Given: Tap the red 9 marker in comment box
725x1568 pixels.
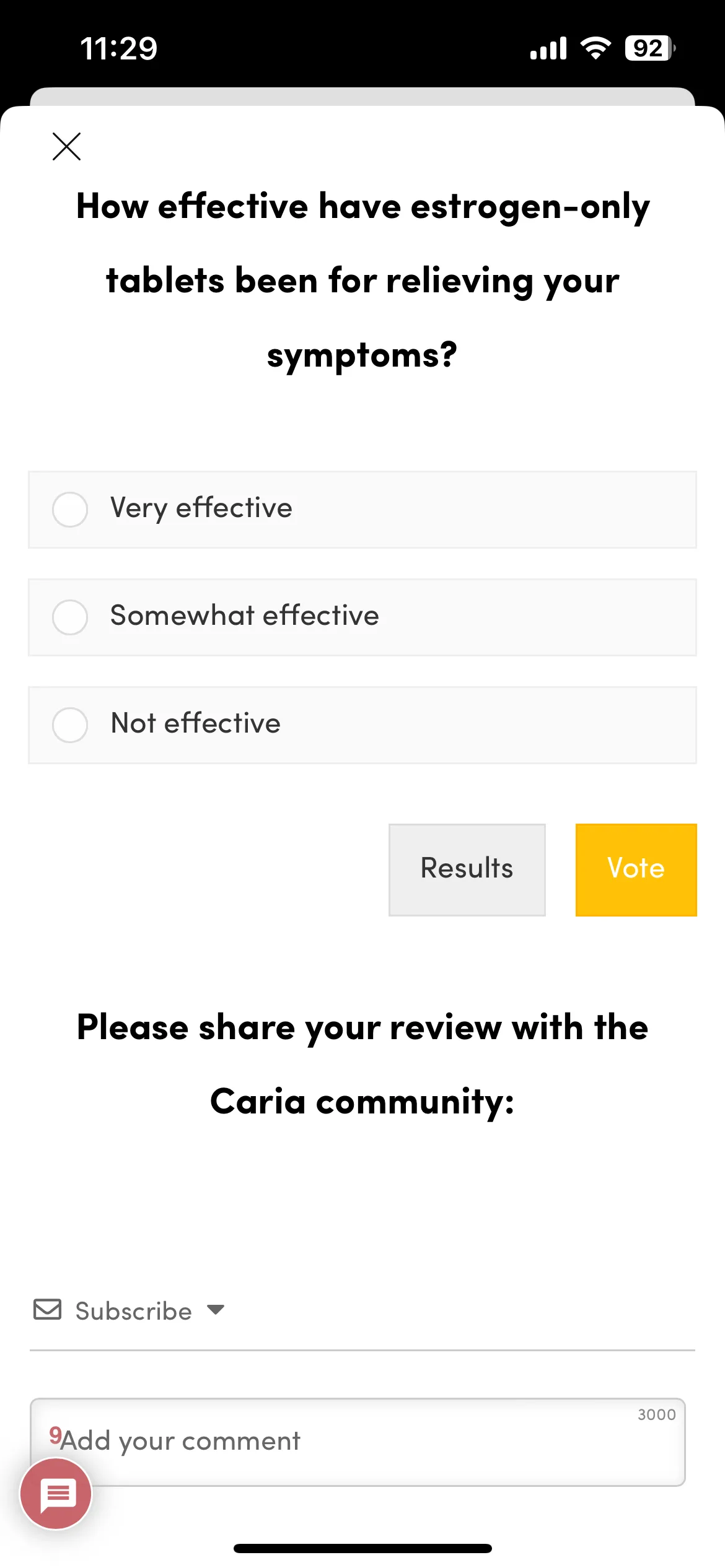Looking at the screenshot, I should pyautogui.click(x=55, y=1435).
